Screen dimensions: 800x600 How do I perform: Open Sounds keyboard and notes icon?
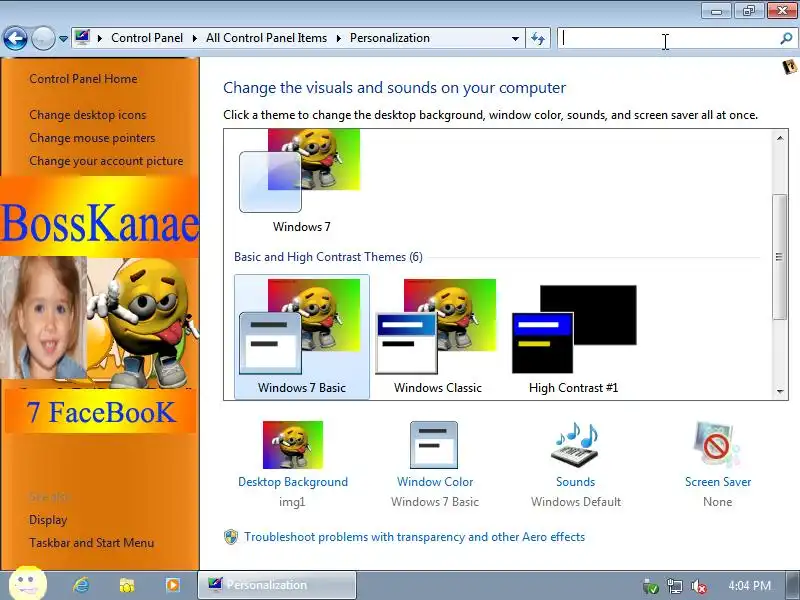coord(576,444)
